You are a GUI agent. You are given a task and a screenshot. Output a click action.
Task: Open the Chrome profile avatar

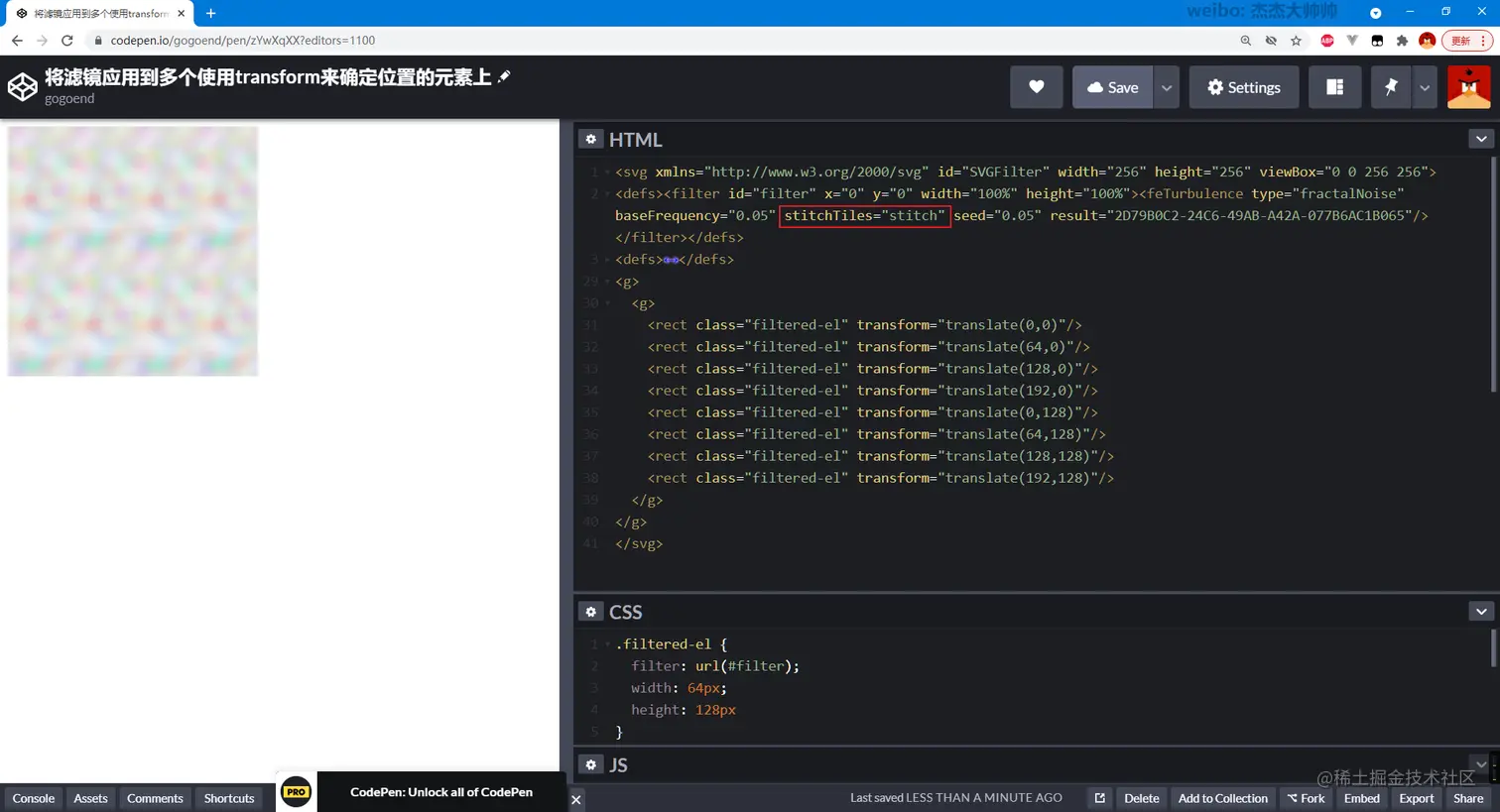coord(1428,41)
